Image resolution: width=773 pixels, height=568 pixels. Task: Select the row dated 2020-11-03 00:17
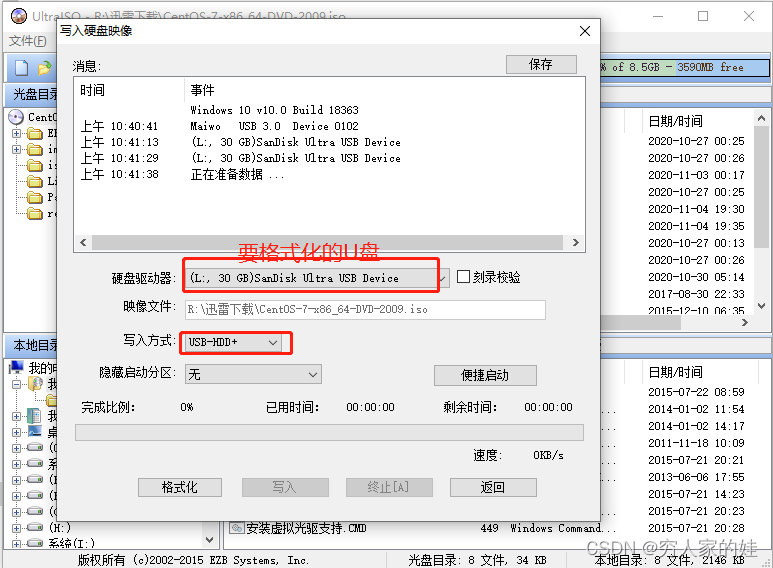click(696, 176)
